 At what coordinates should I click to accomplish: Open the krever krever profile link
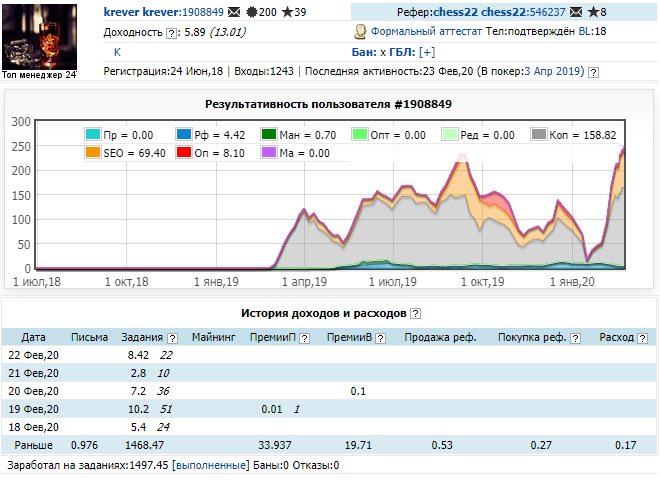tap(140, 12)
